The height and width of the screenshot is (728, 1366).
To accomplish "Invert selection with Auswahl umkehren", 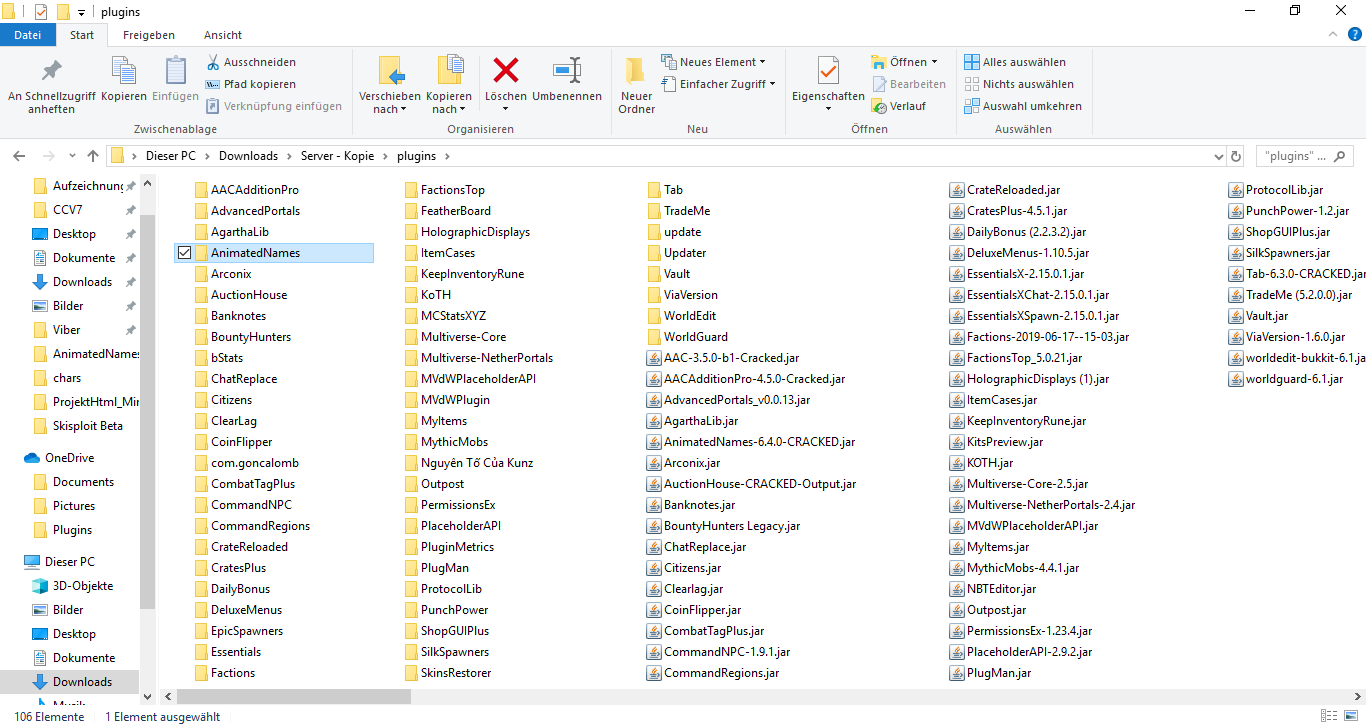I will tap(1023, 106).
